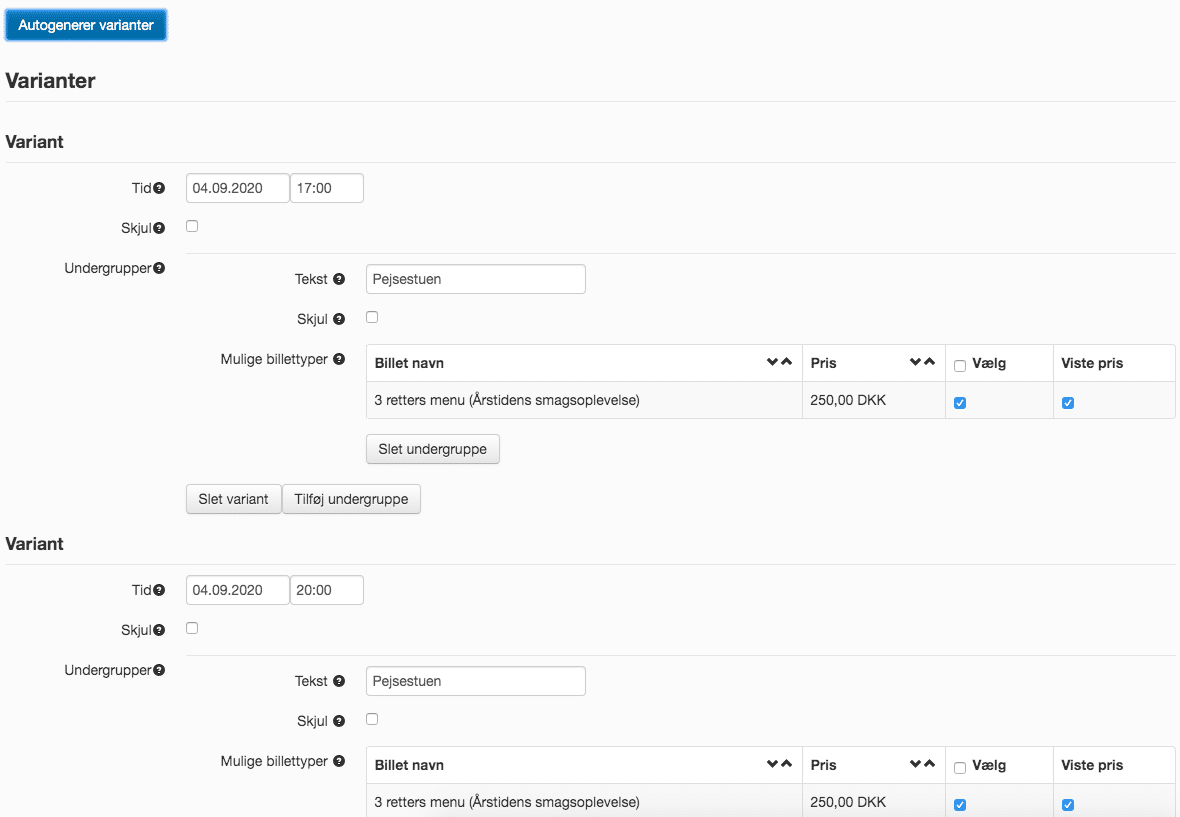The image size is (1180, 817).
Task: Click '3 retters menu' cell in 17:00 variant
Action: 584,400
